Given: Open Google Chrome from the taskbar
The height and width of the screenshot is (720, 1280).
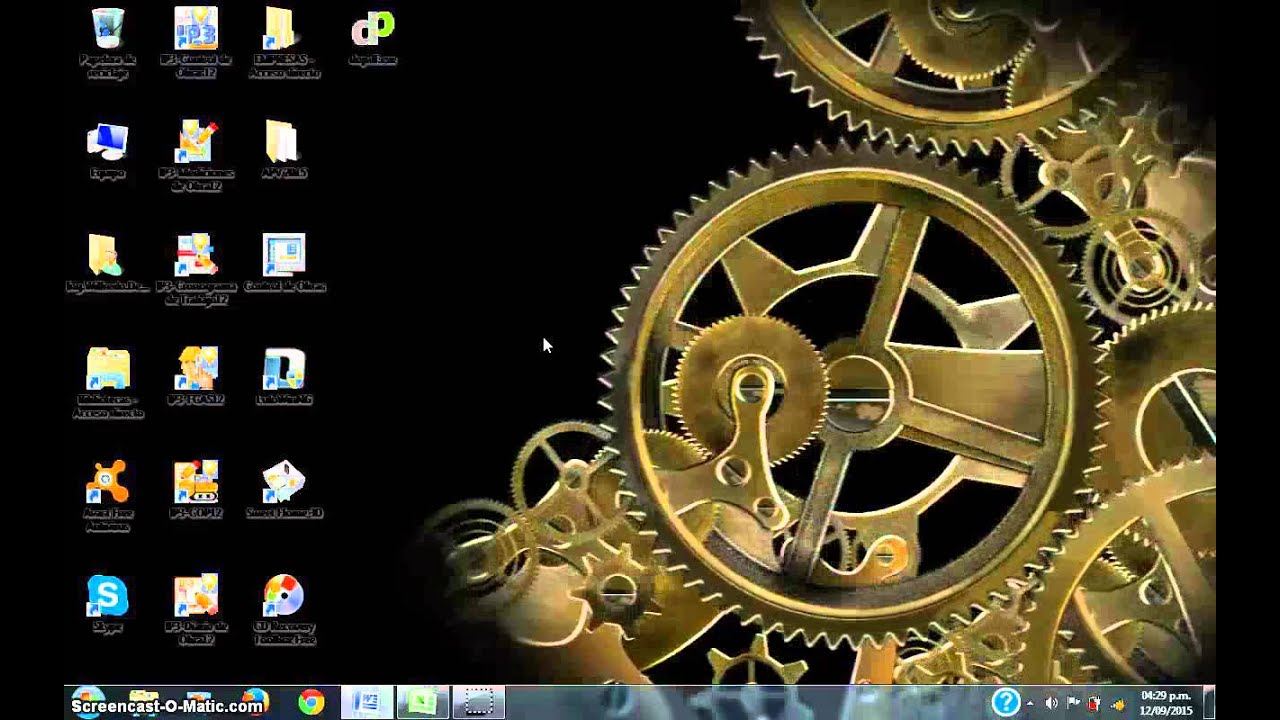Looking at the screenshot, I should pyautogui.click(x=311, y=703).
